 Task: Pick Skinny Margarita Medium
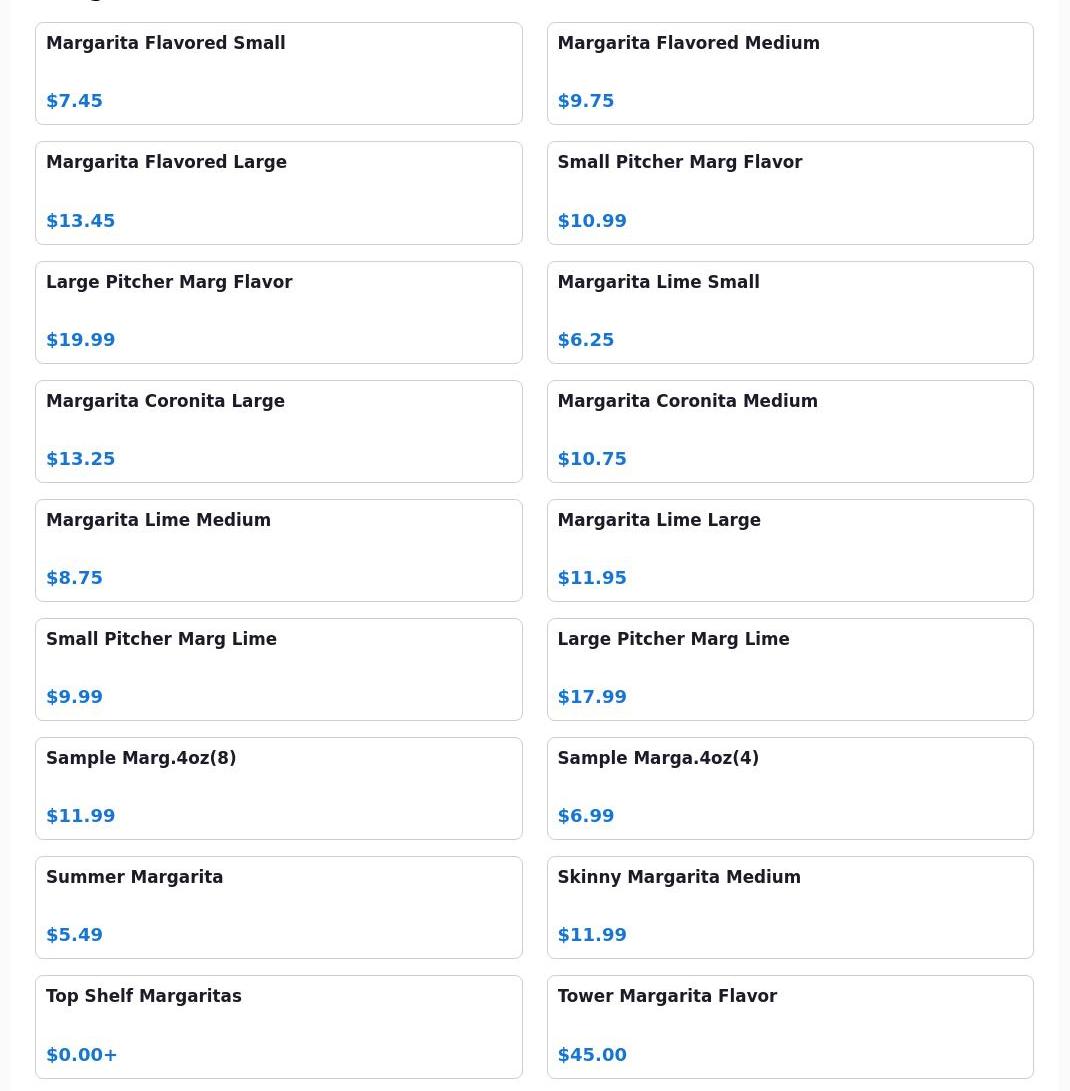click(x=790, y=907)
